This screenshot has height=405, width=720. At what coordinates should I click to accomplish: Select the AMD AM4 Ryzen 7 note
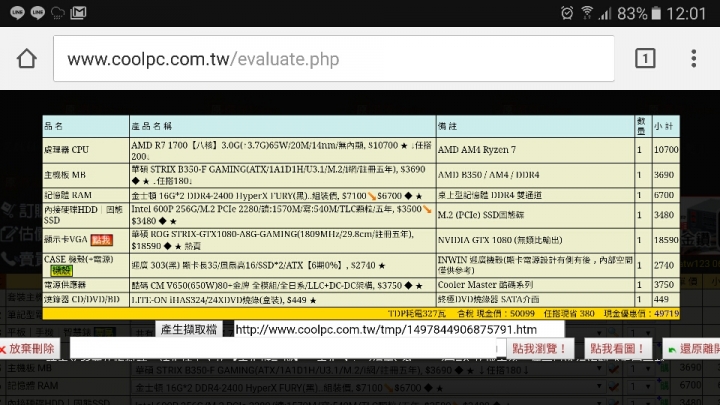click(535, 150)
